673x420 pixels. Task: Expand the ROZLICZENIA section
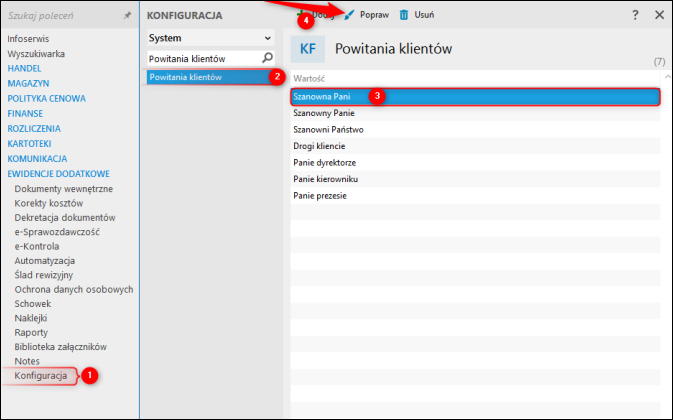coord(34,129)
